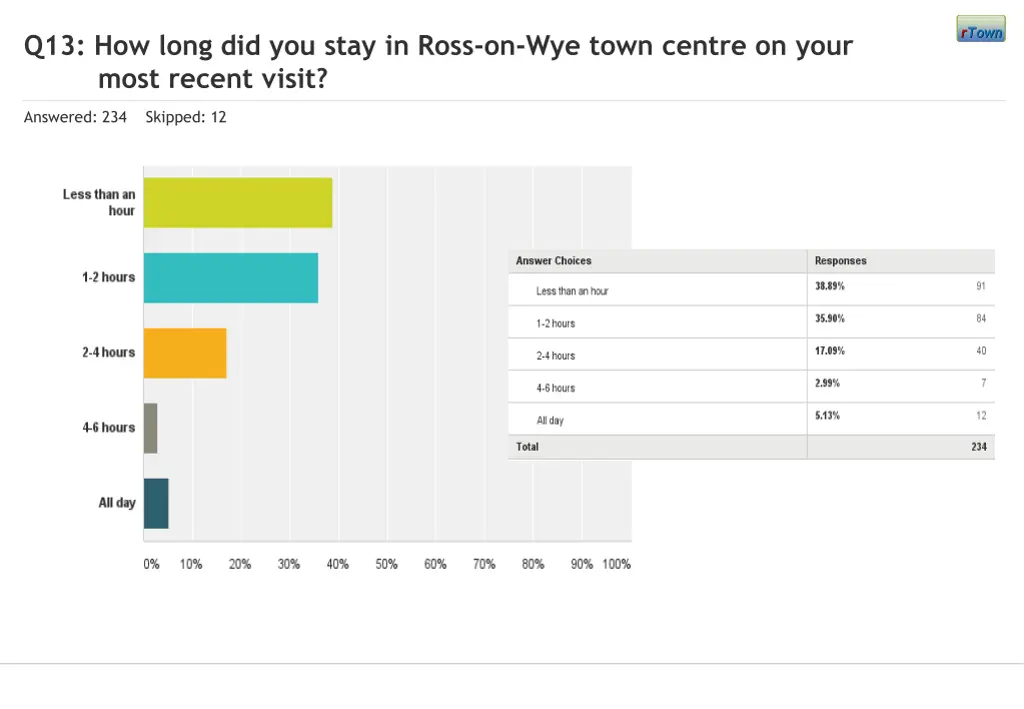Click the 'Skipped: 12' text

click(x=186, y=117)
